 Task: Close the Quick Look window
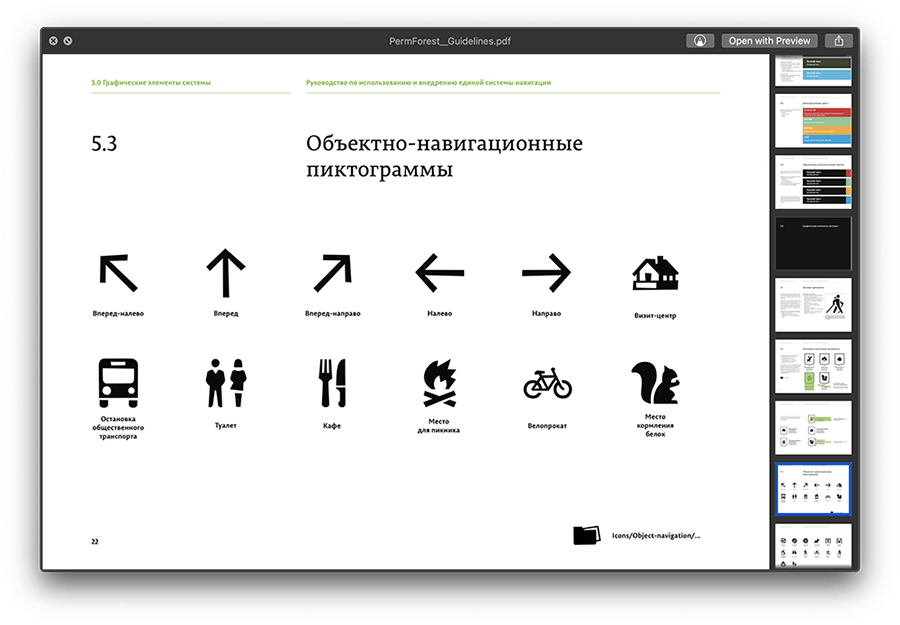pyautogui.click(x=51, y=41)
